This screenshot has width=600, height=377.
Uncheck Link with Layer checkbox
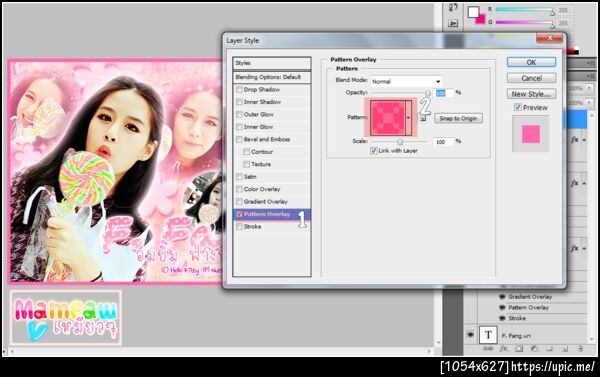point(373,151)
